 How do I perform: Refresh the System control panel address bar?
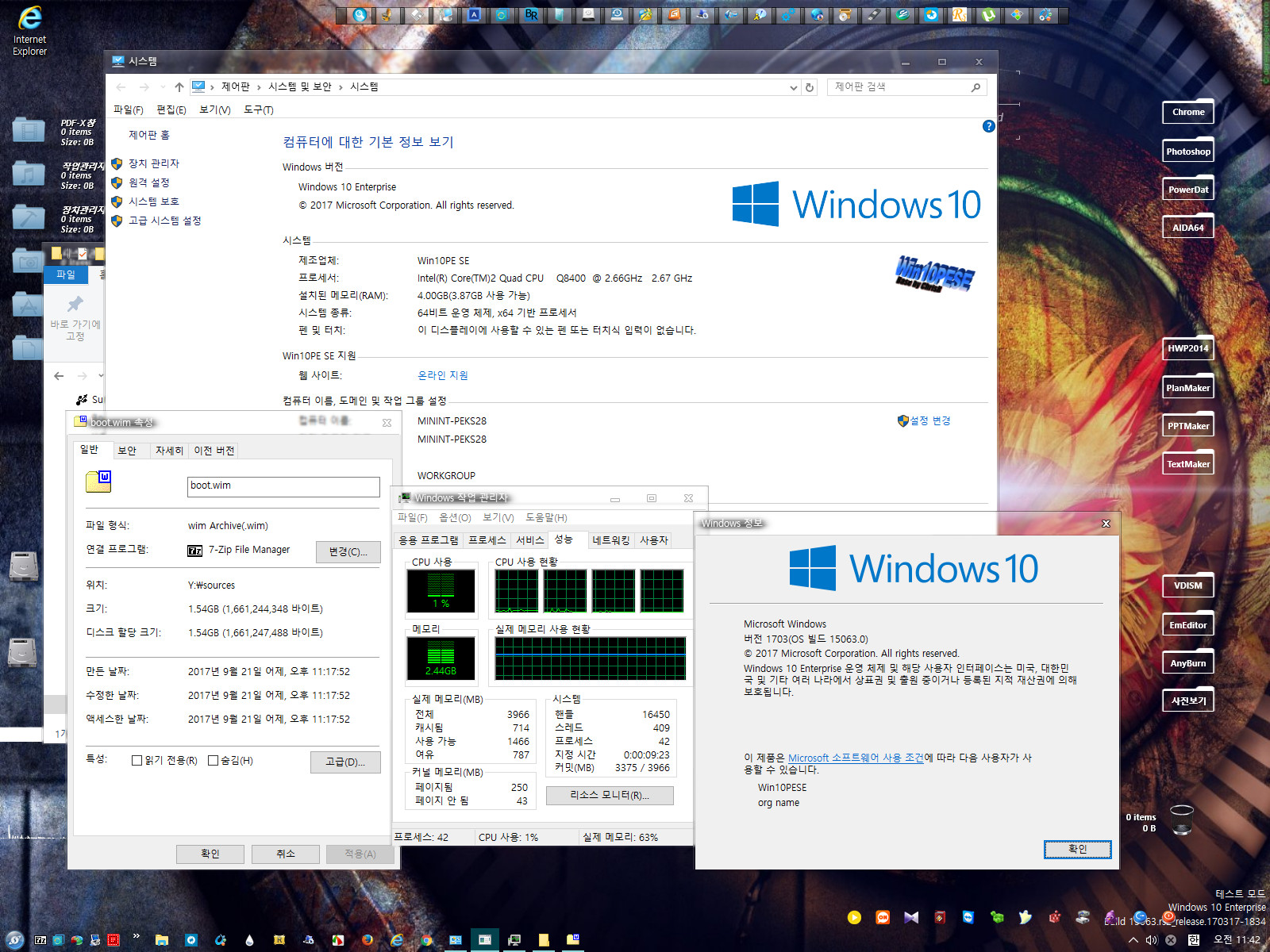(x=810, y=87)
